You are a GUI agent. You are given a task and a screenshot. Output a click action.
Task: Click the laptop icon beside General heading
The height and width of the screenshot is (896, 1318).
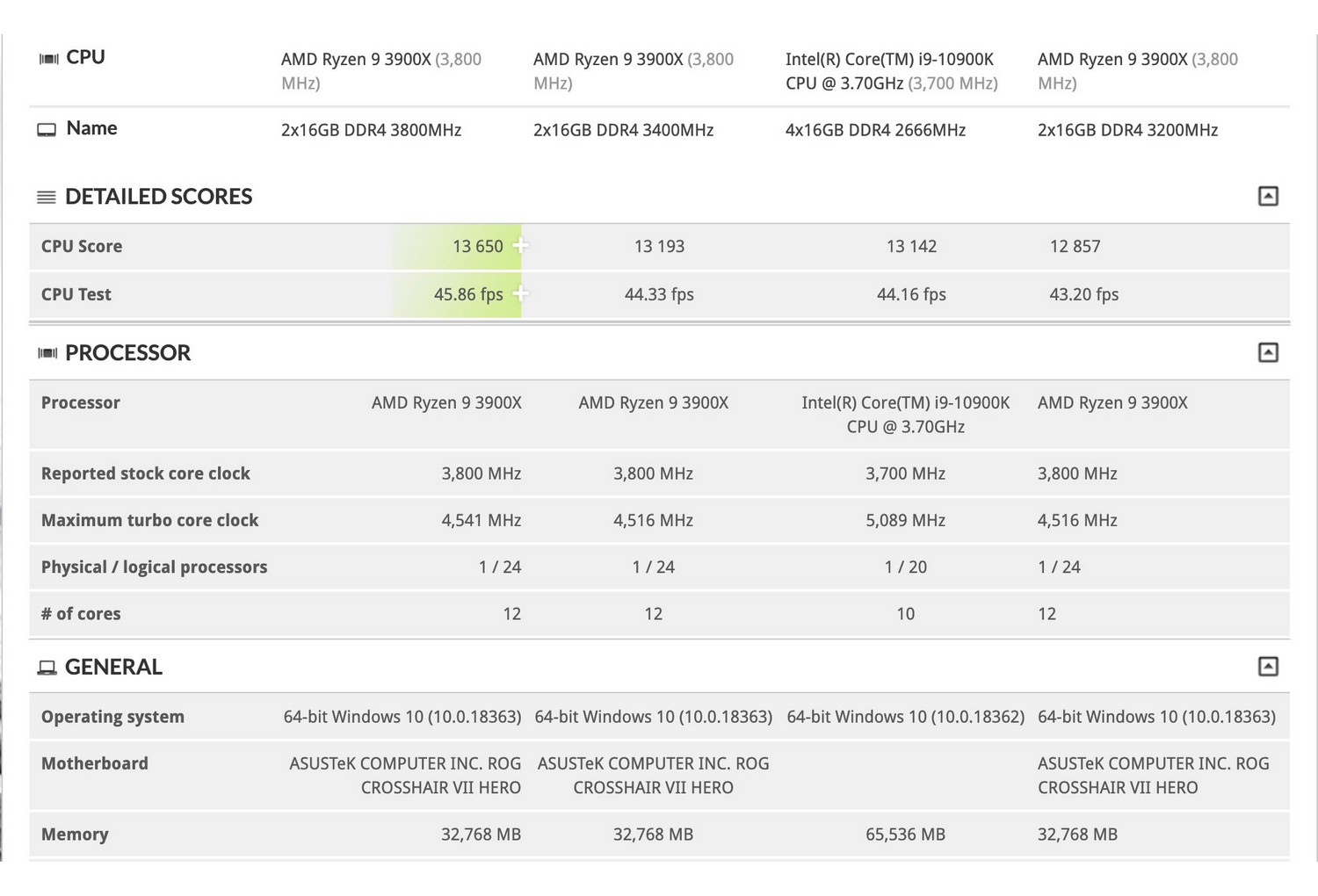(47, 668)
